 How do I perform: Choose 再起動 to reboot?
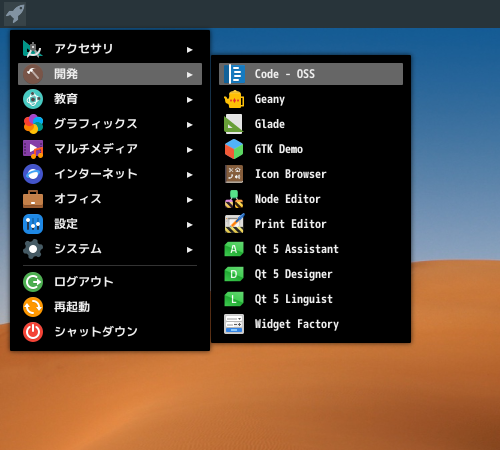pyautogui.click(x=110, y=307)
